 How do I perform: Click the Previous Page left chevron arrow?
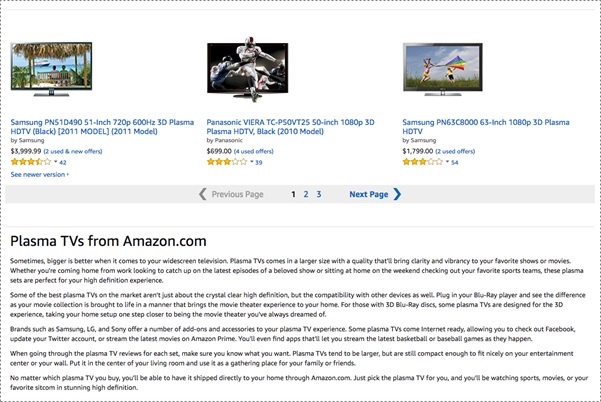pyautogui.click(x=203, y=194)
